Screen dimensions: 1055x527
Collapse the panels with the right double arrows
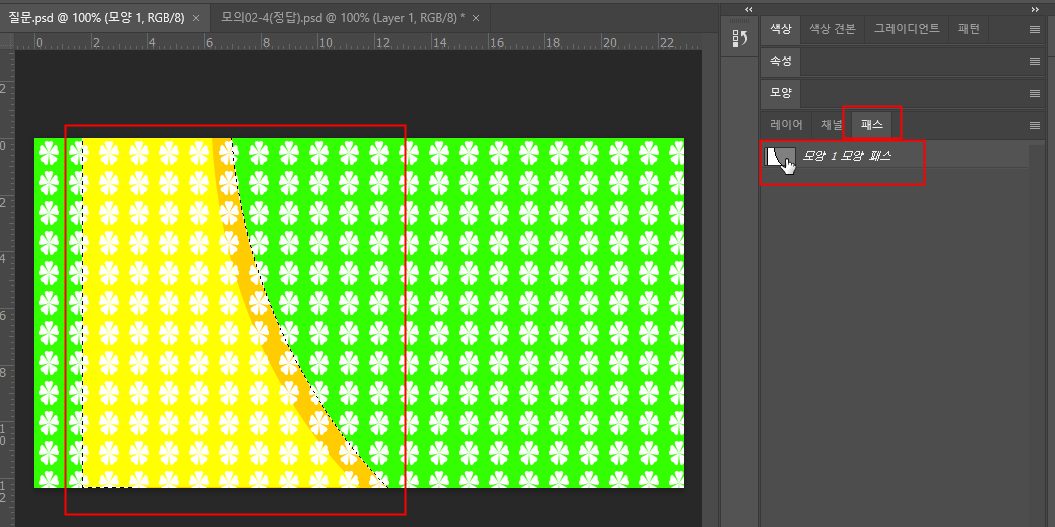1035,9
